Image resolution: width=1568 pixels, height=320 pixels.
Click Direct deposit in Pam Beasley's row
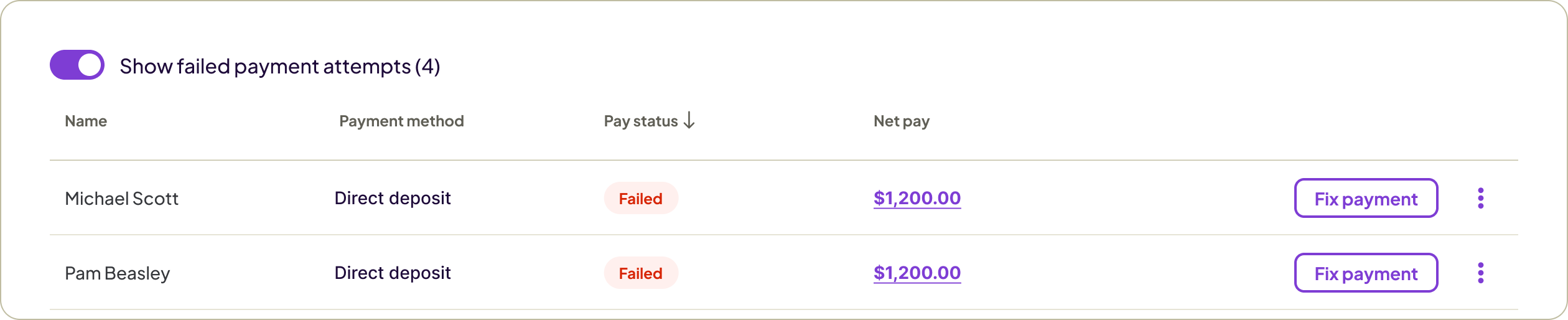[x=392, y=273]
